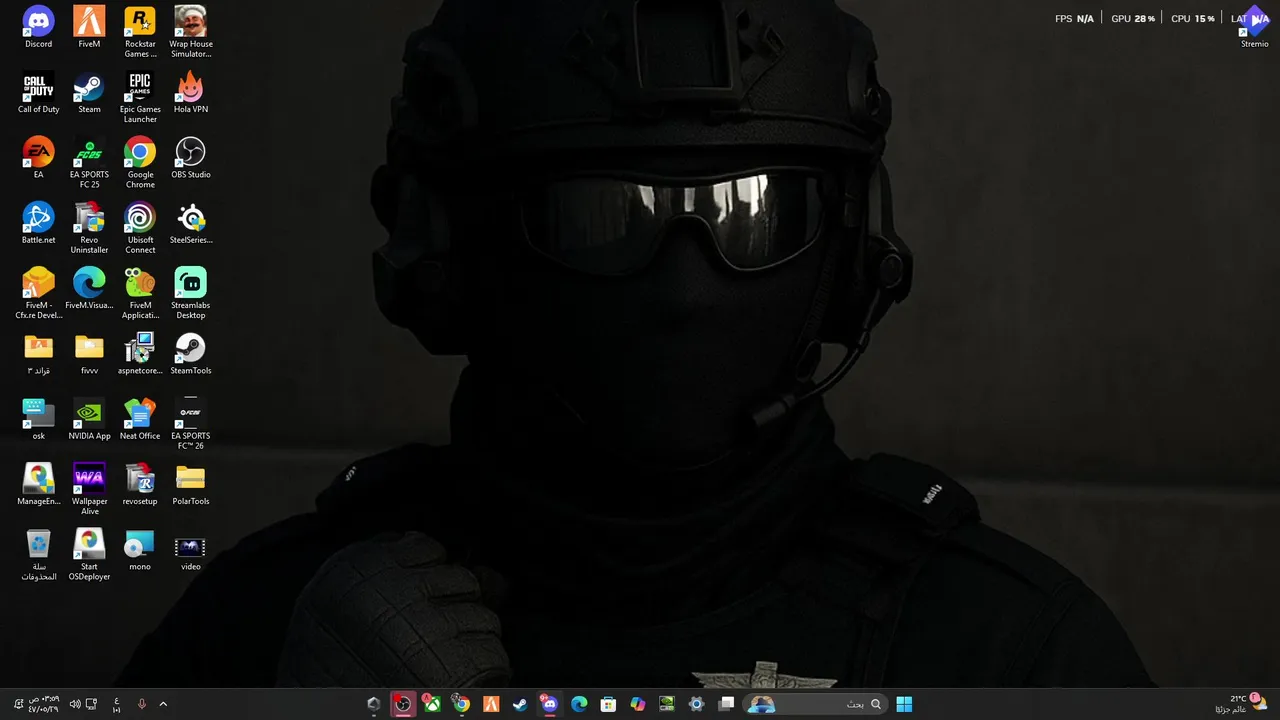Screen dimensions: 1280x720
Task: Select the Neat Office desktop icon
Action: click(140, 420)
